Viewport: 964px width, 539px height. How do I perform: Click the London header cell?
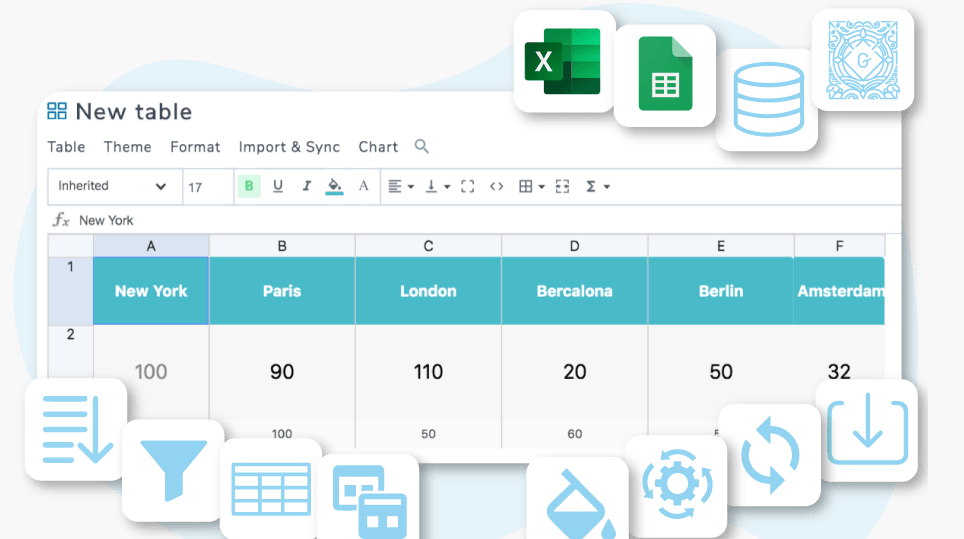pyautogui.click(x=429, y=291)
